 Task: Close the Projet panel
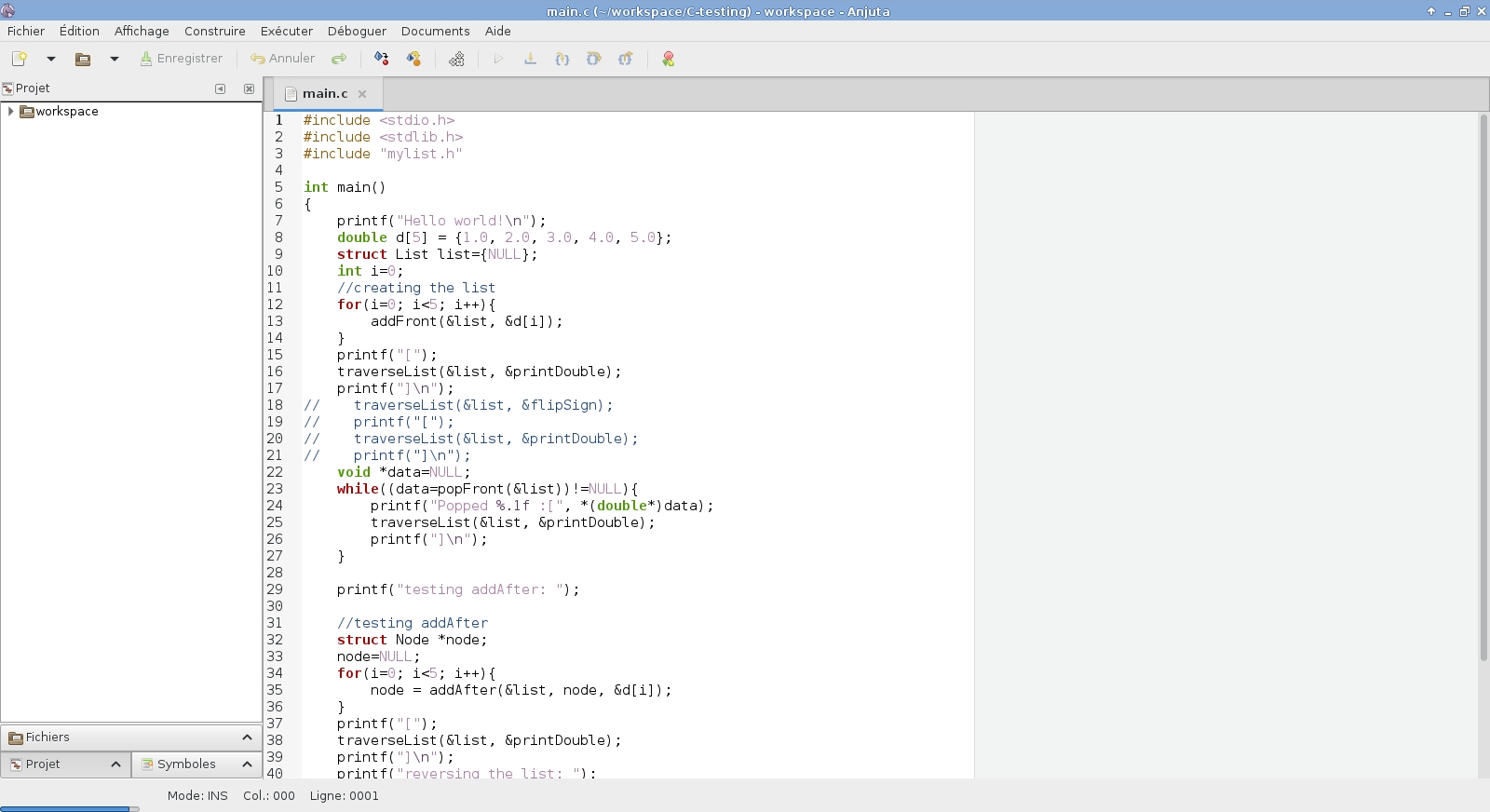tap(249, 88)
